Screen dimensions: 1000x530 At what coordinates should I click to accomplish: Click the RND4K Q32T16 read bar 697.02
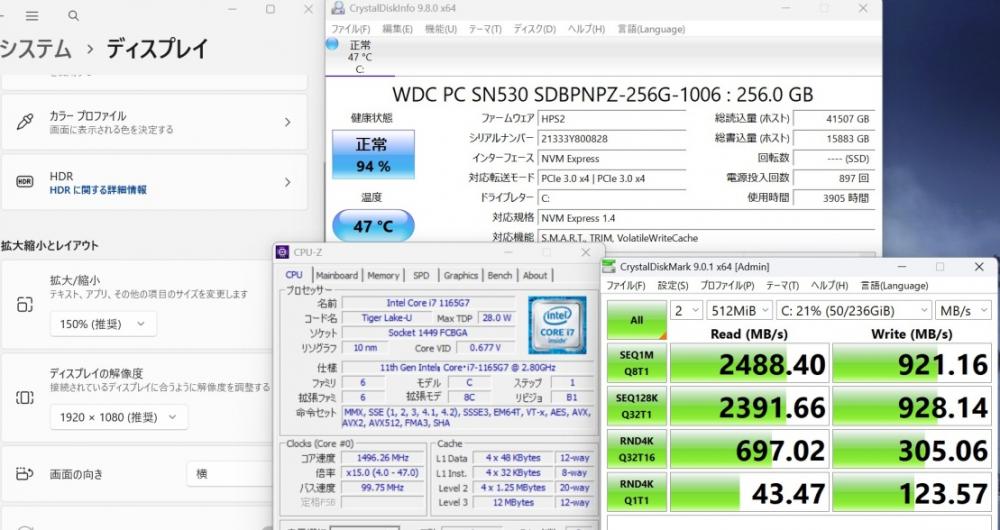(749, 449)
